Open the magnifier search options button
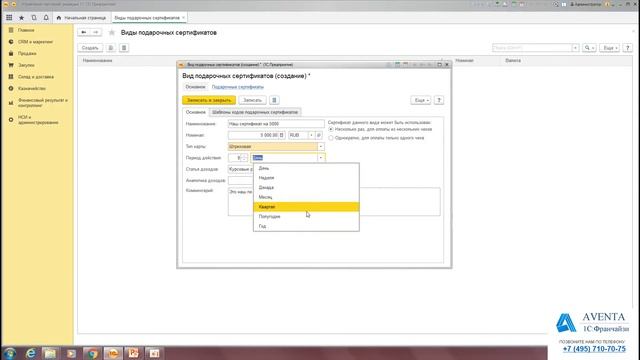 (589, 48)
